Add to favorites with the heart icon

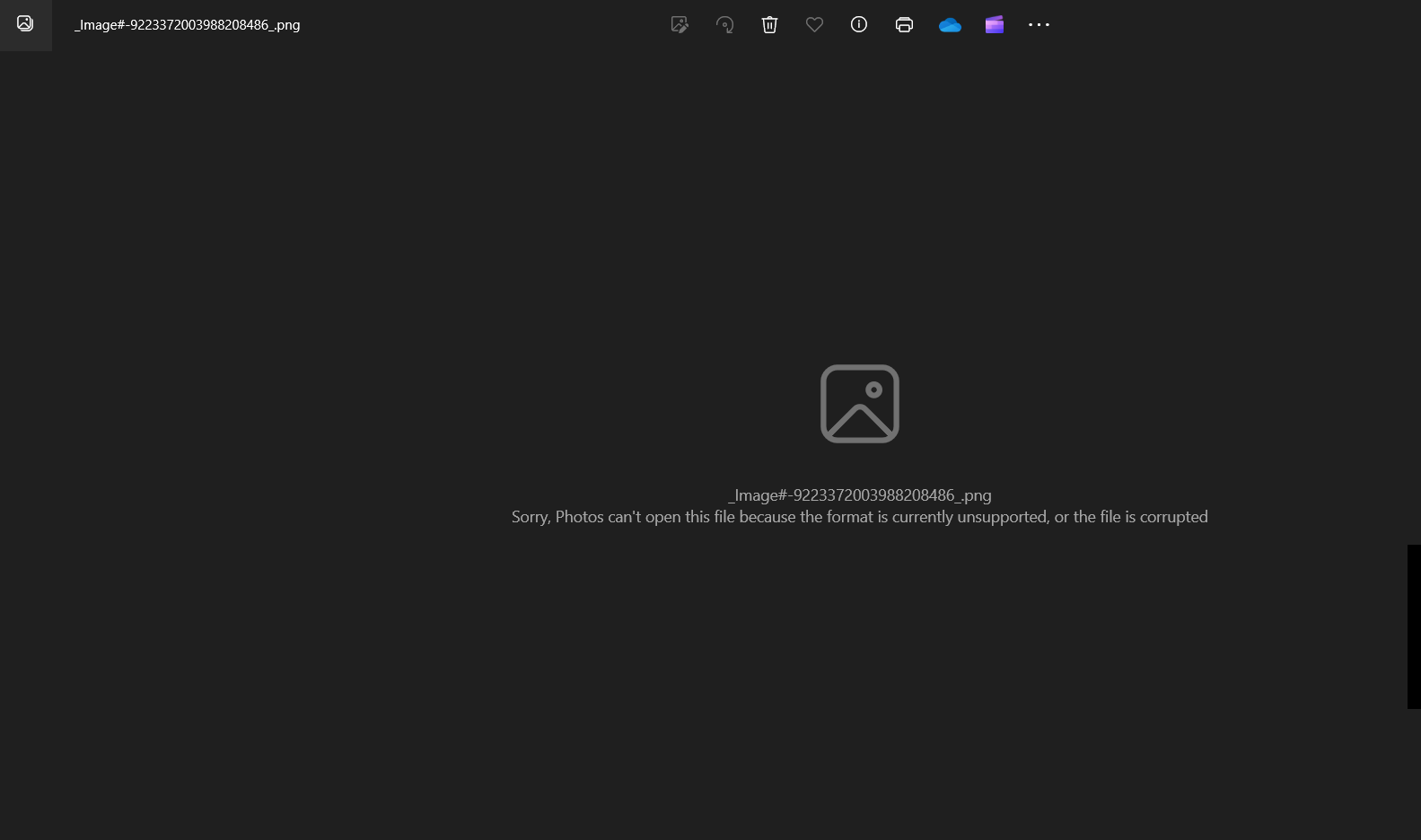click(x=814, y=25)
